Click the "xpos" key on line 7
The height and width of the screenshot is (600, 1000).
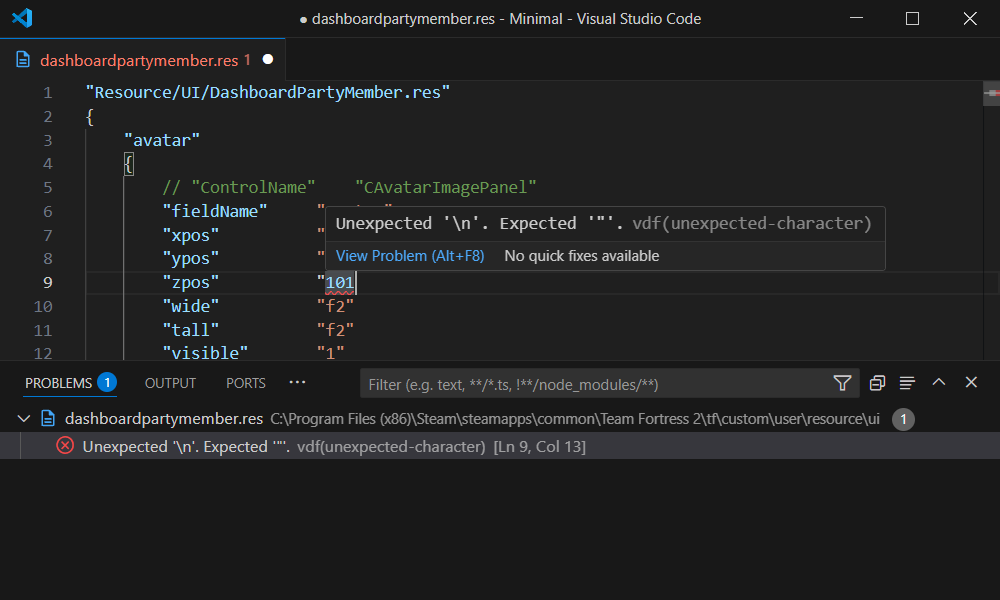coord(191,235)
